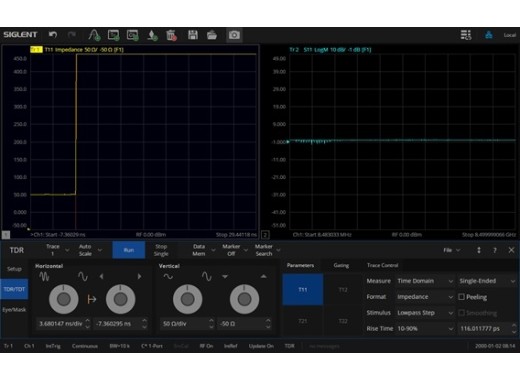Click the horizontal delay knob
520x380 pixels.
[x=120, y=299]
